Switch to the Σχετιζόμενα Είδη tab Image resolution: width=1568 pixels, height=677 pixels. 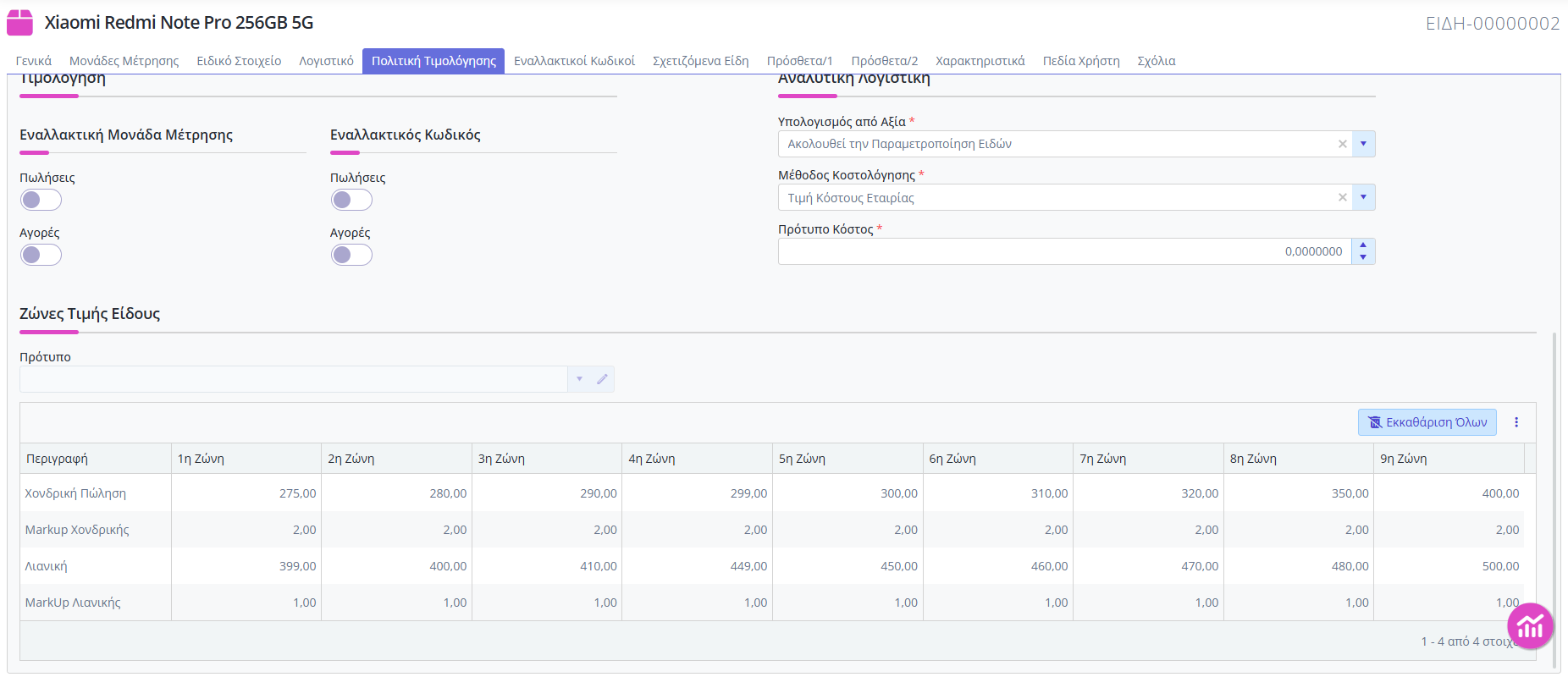pyautogui.click(x=701, y=61)
